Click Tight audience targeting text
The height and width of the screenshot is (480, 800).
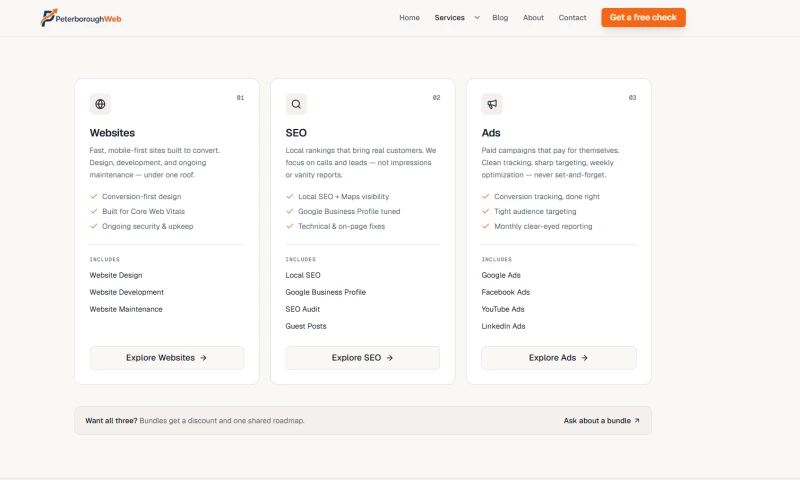pyautogui.click(x=535, y=211)
